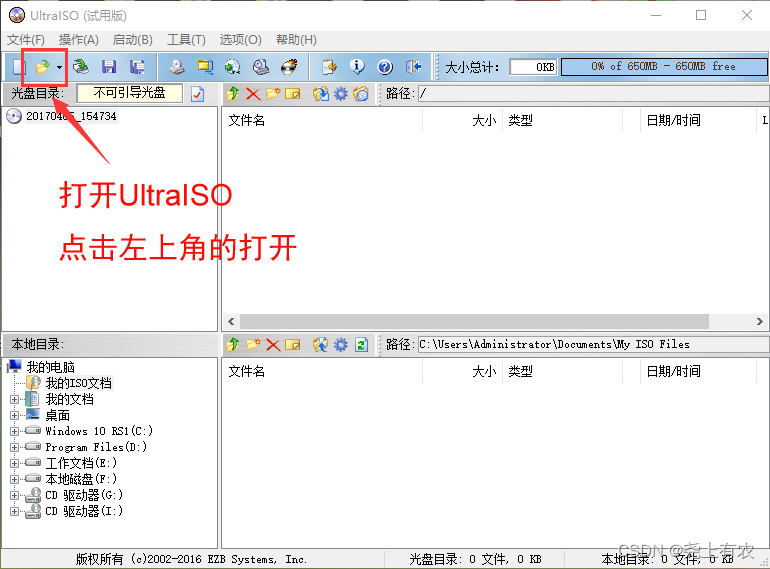Viewport: 770px width, 569px height.
Task: Expand the 我的文档 tree node
Action: tap(14, 399)
